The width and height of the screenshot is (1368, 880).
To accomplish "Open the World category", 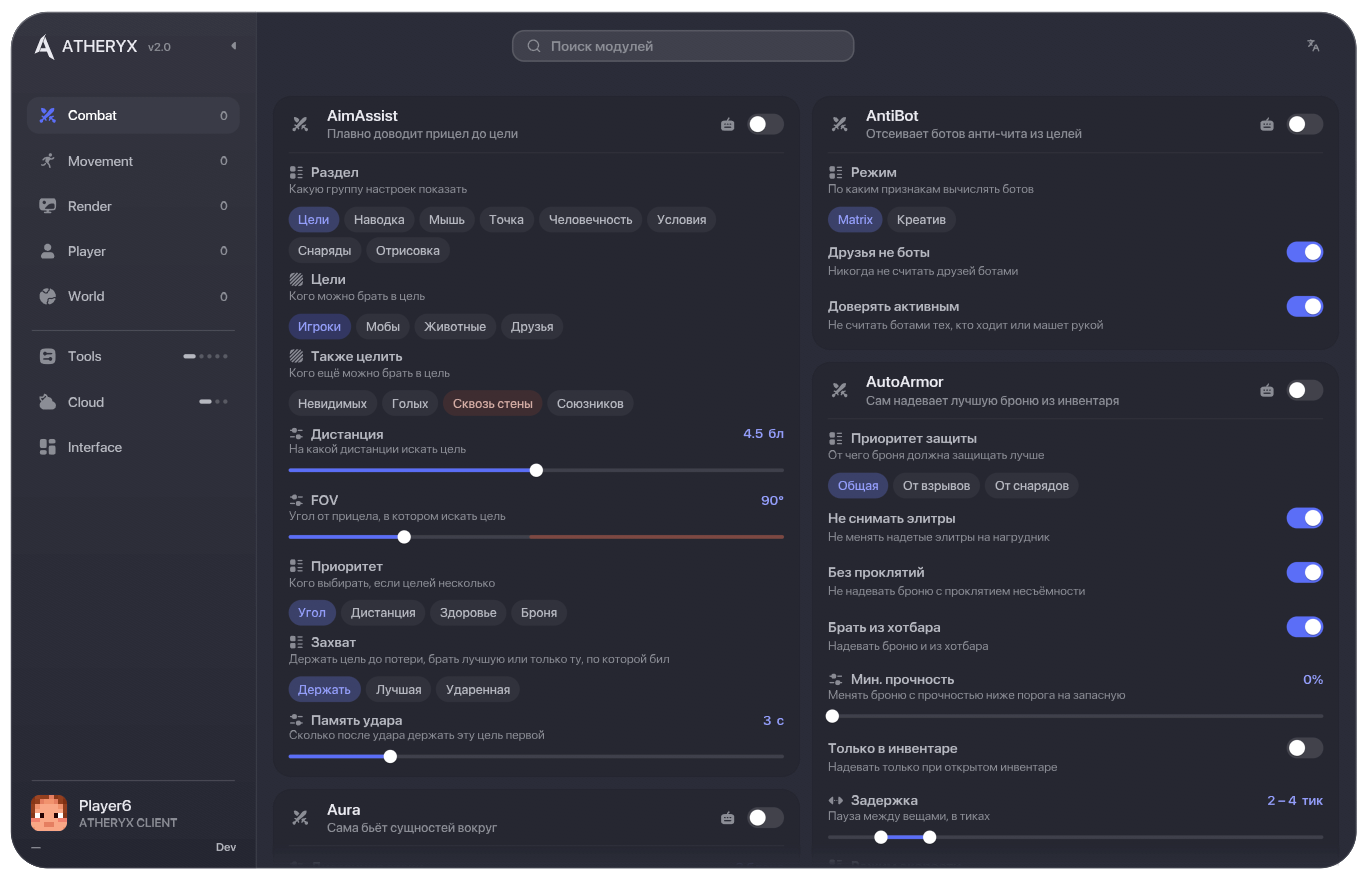I will pos(133,296).
